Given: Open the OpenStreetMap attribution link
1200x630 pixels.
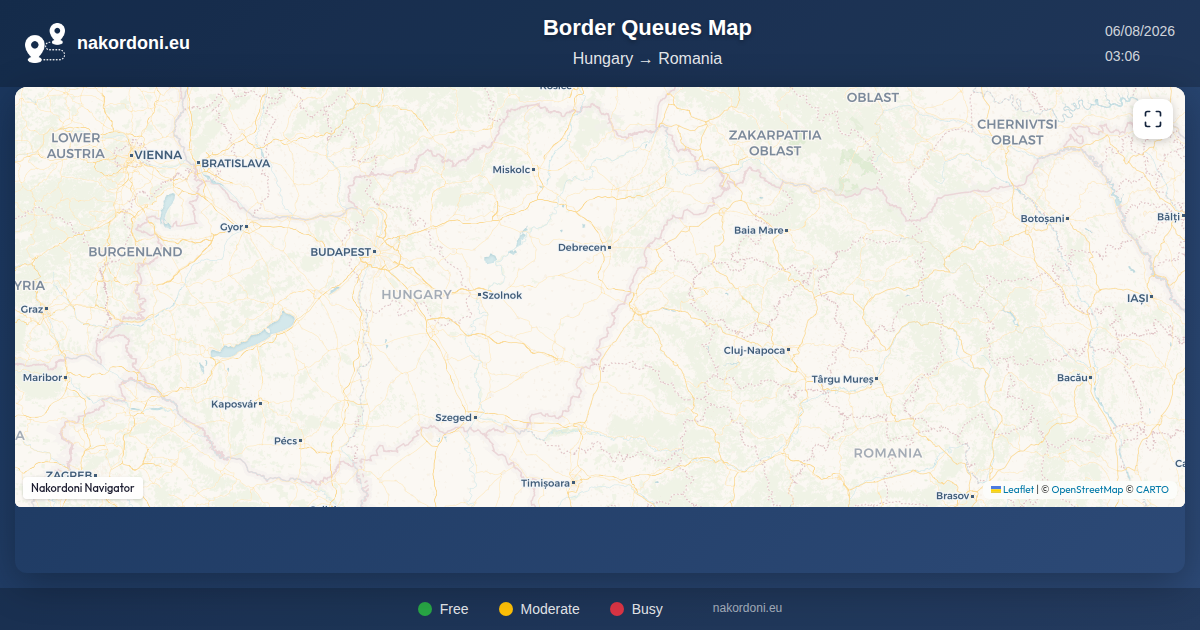Looking at the screenshot, I should 1087,490.
